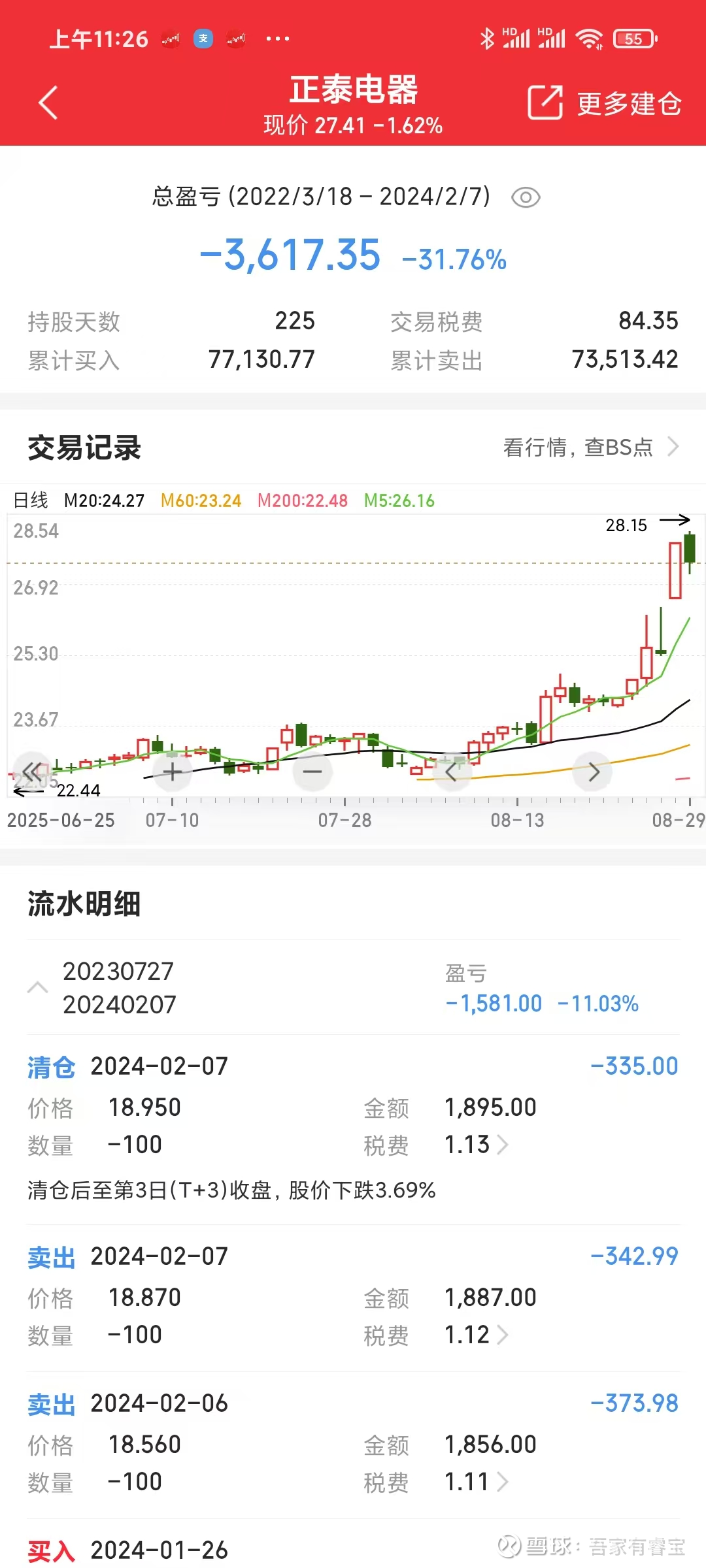This screenshot has width=706, height=1568.
Task: Toggle the eye icon to hide 总盈亏
Action: [526, 197]
